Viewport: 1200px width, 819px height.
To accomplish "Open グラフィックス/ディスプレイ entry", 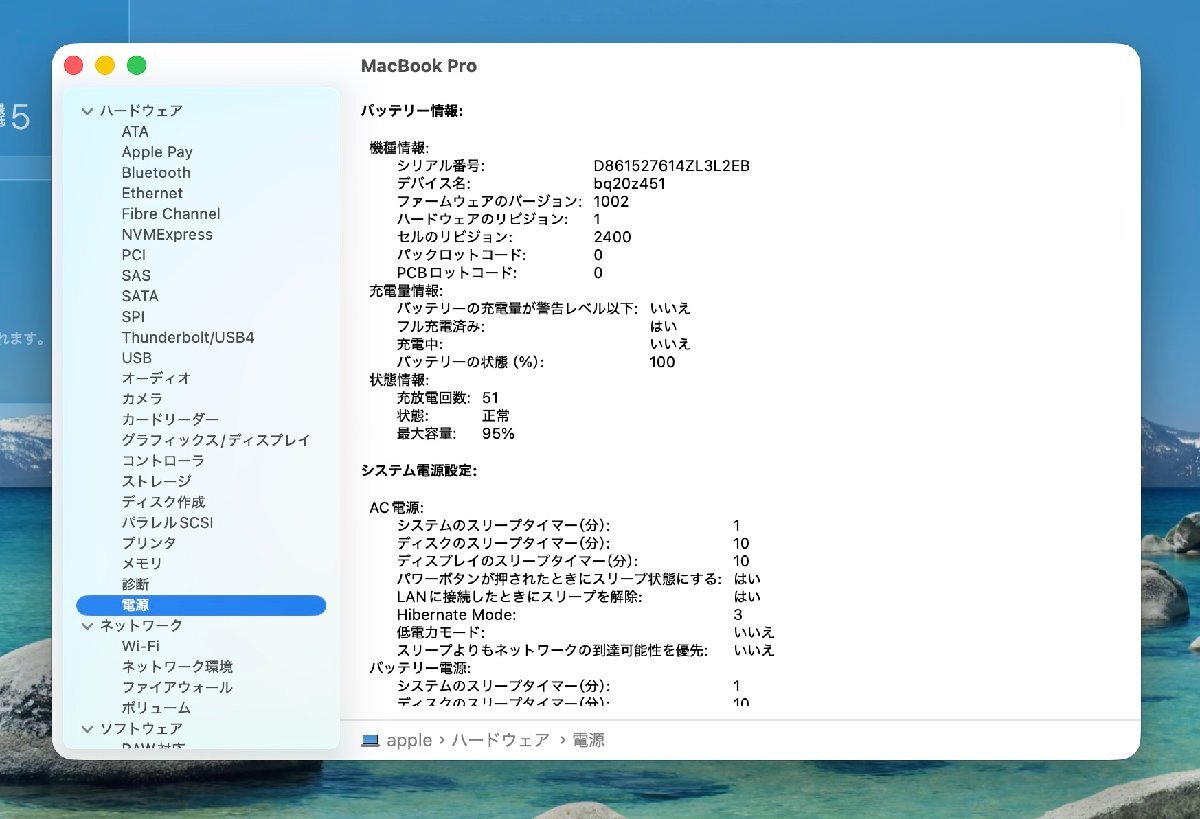I will click(x=216, y=440).
